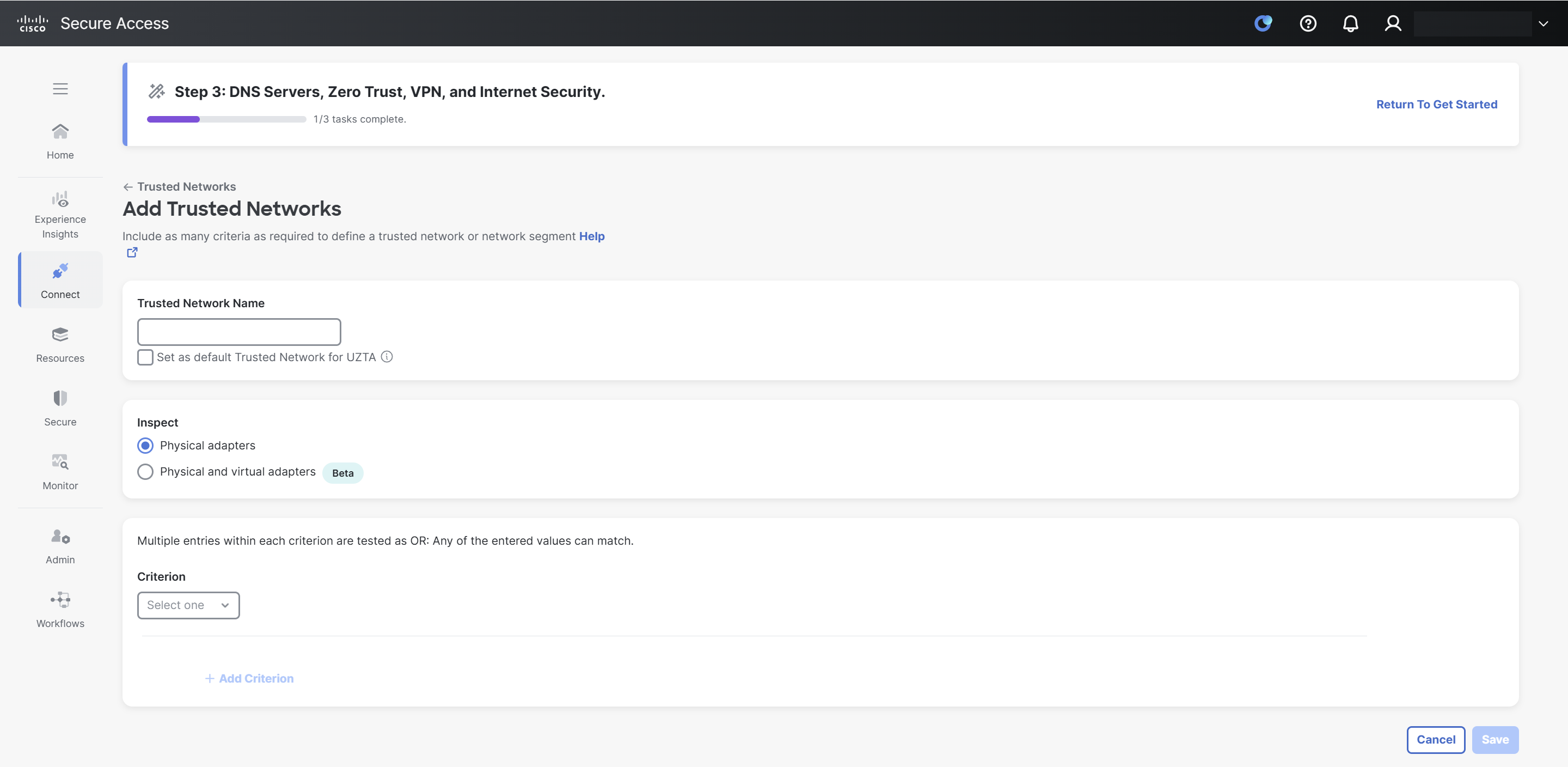Screen dimensions: 1568x767
Task: Focus the Trusted Network Name field
Action: click(x=239, y=332)
